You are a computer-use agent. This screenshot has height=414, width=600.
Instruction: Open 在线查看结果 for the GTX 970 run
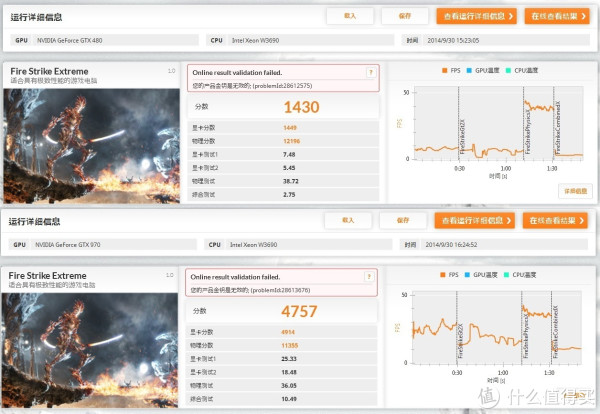pyautogui.click(x=553, y=220)
